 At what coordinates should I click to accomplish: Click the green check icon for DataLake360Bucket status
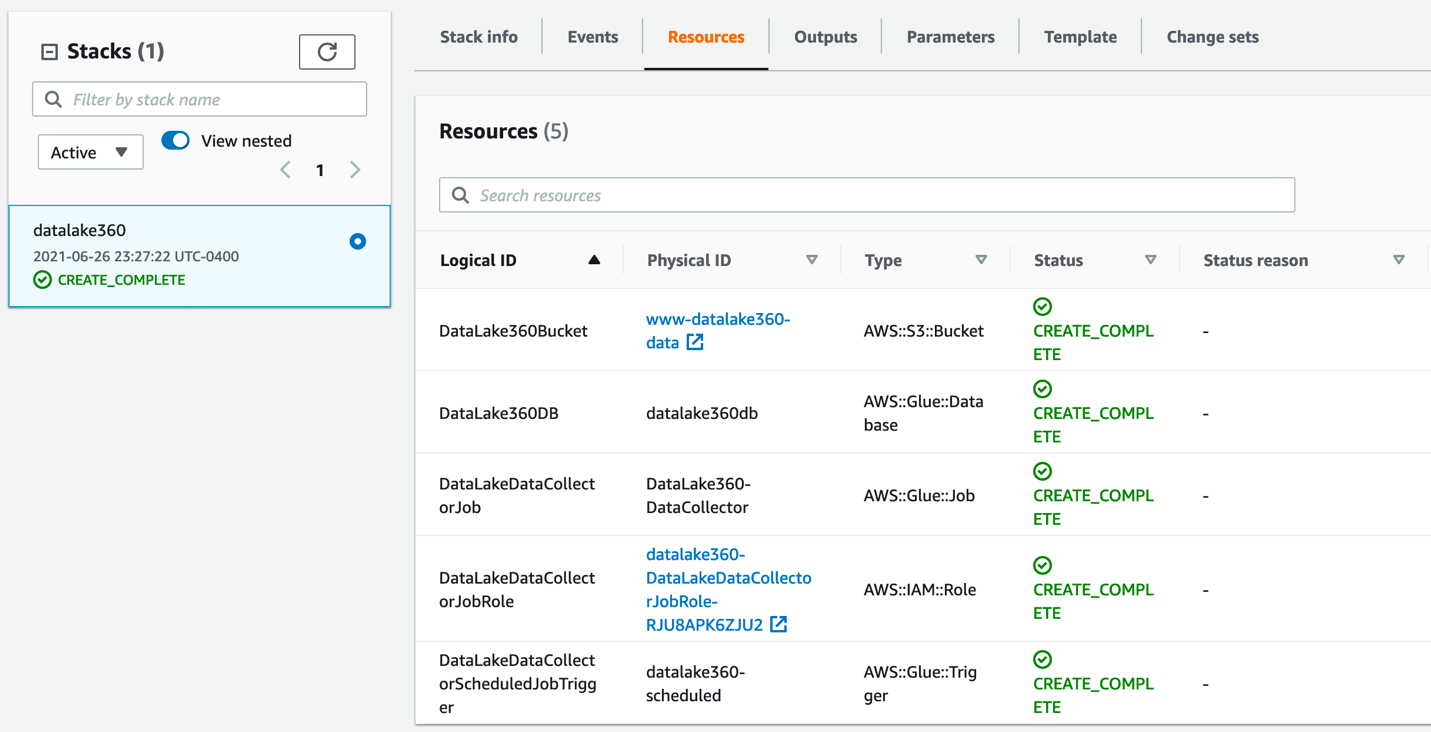(1042, 307)
